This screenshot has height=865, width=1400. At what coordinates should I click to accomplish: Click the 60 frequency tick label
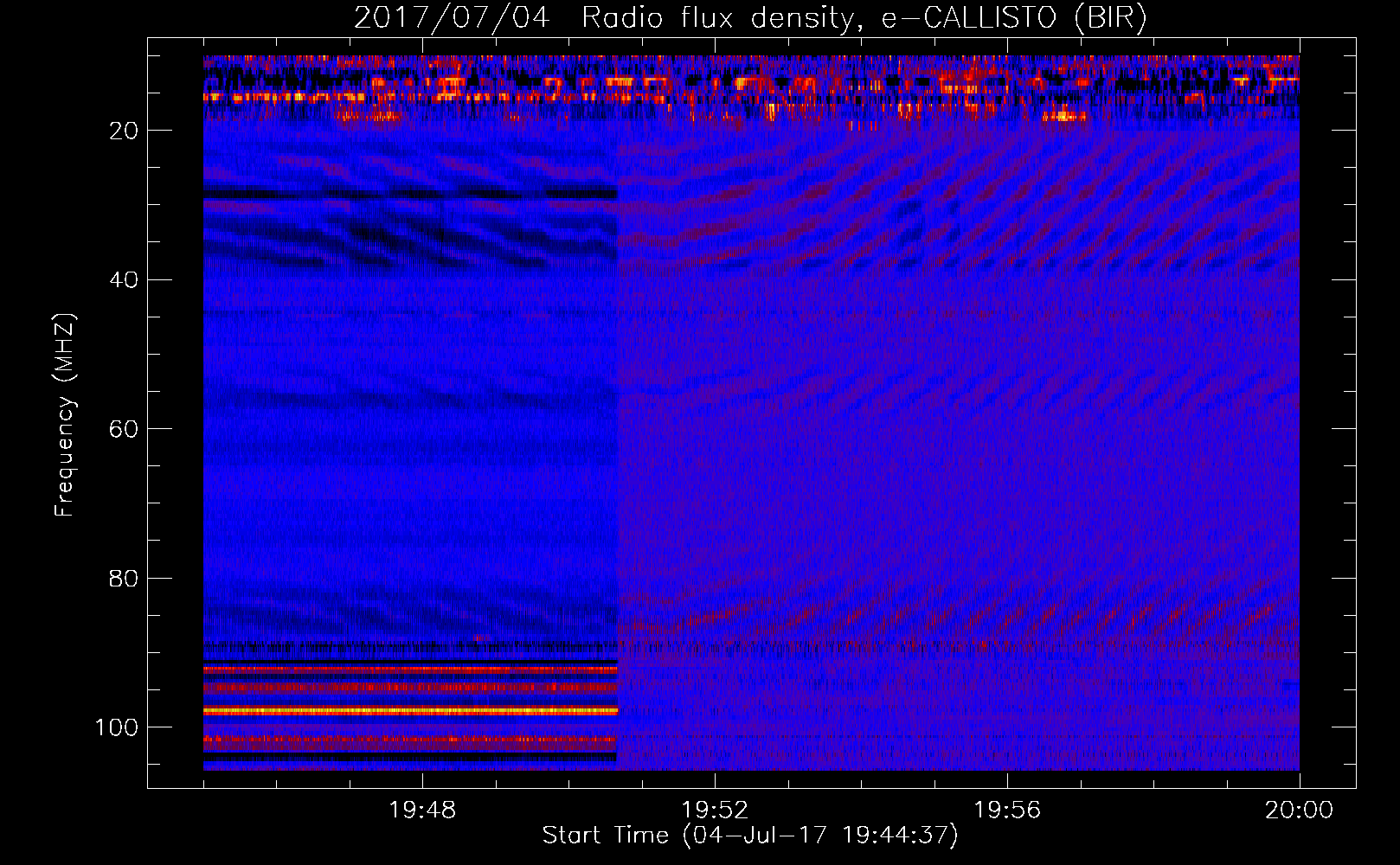[x=125, y=429]
